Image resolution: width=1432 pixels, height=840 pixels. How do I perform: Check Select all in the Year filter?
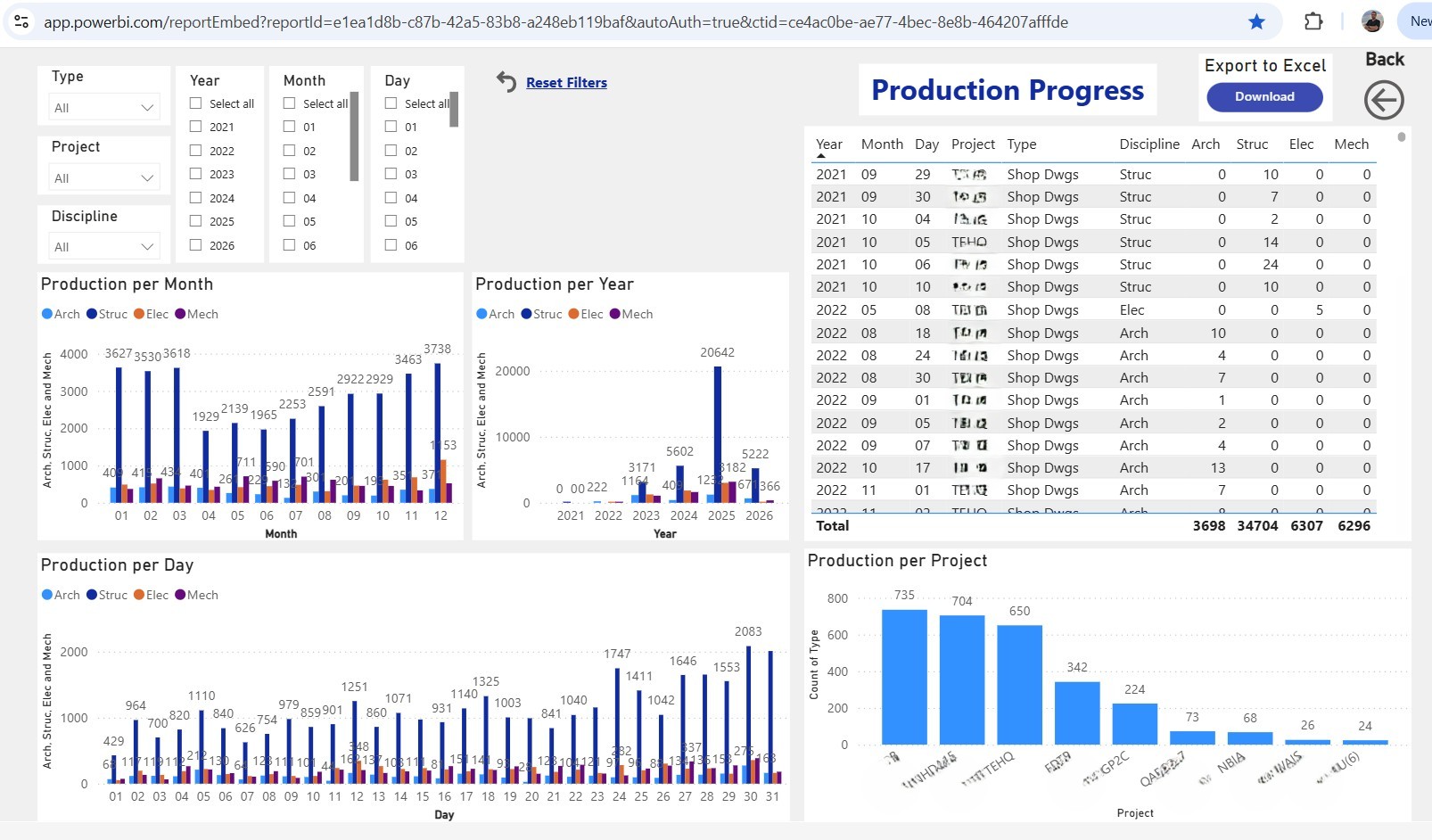(x=195, y=103)
